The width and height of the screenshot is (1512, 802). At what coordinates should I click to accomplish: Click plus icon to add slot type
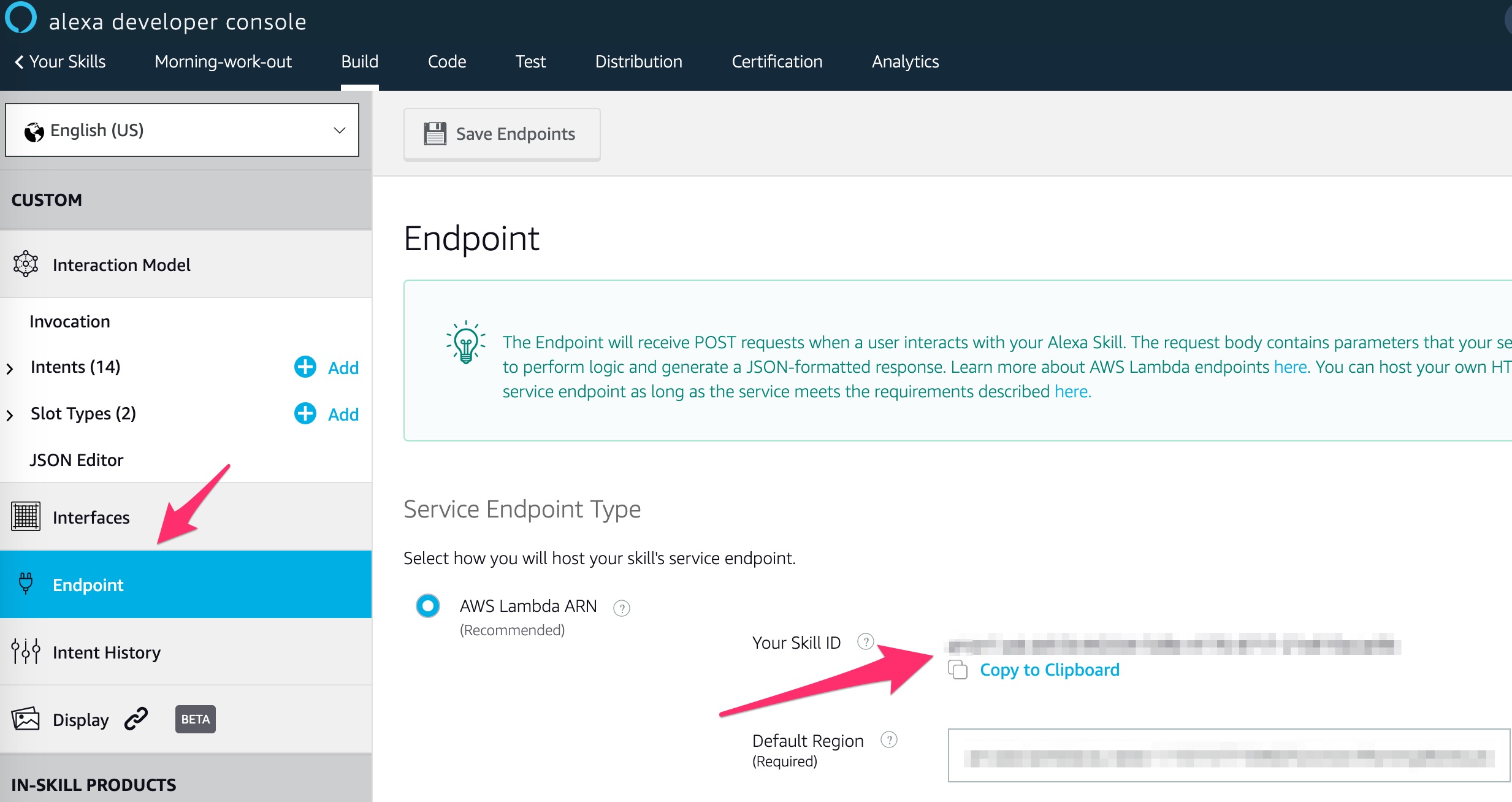coord(305,413)
